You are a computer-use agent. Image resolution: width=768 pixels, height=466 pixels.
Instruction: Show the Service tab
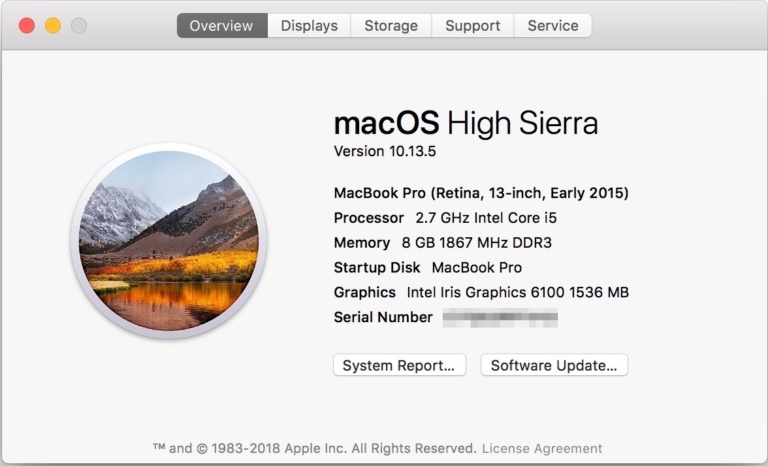[553, 26]
